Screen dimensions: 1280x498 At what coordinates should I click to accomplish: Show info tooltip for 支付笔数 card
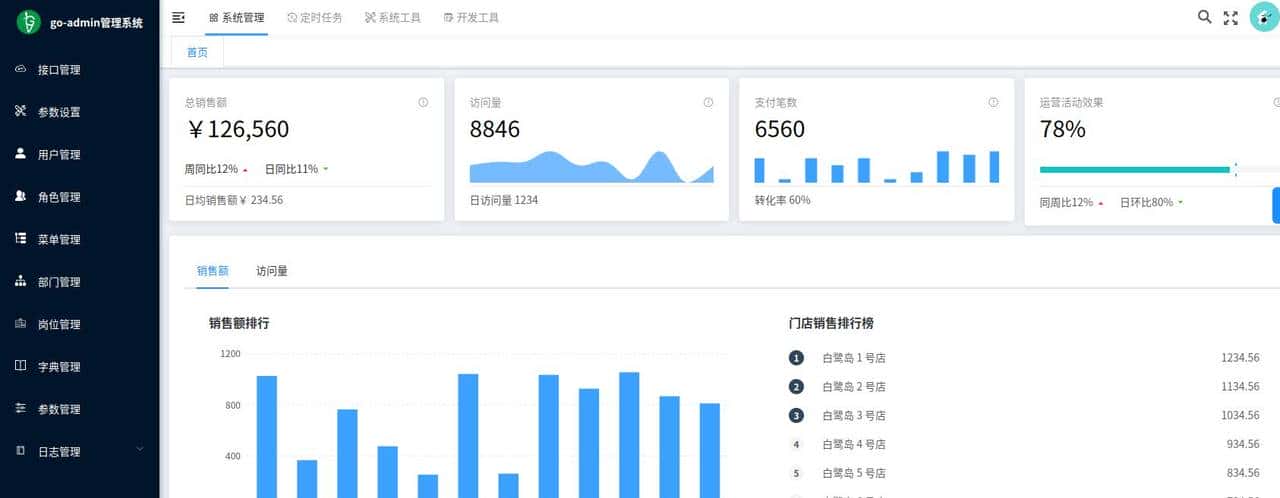993,102
